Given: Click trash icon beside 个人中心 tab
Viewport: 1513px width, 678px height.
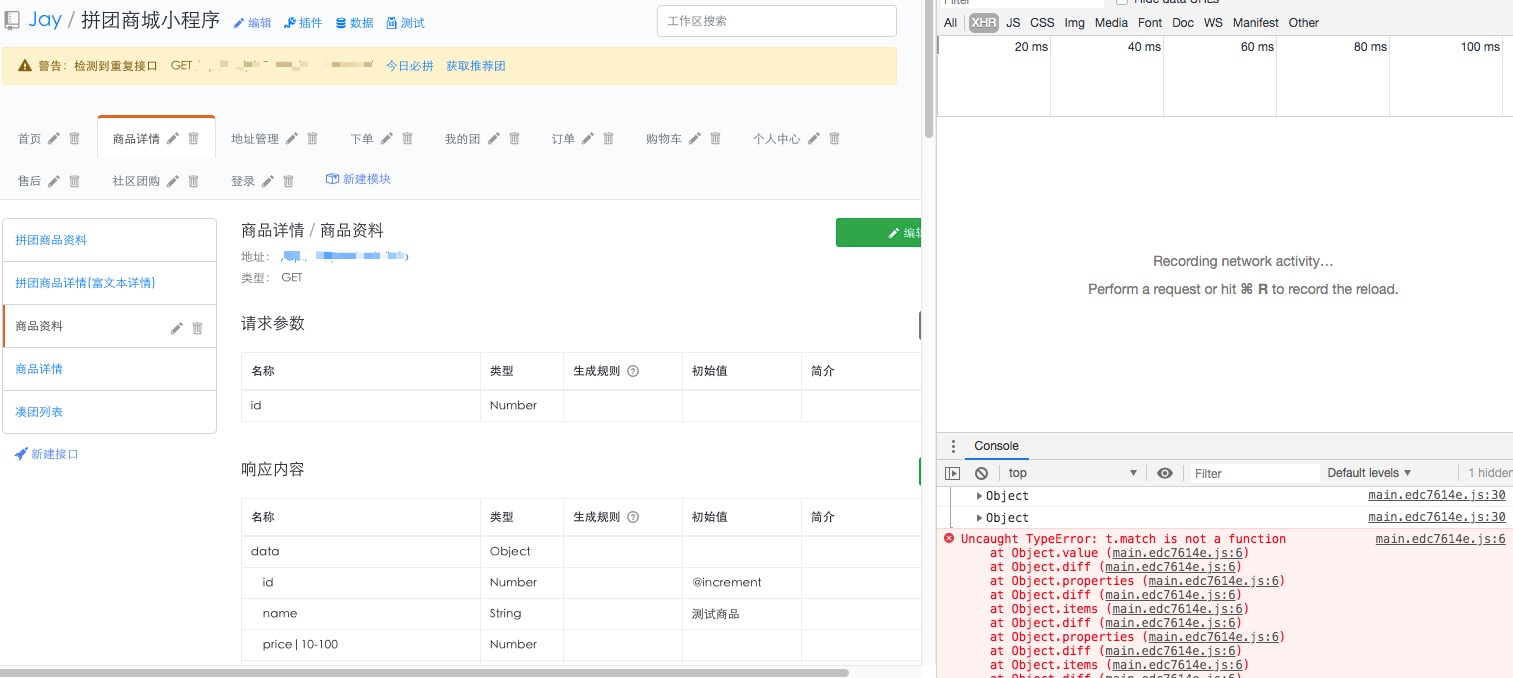Looking at the screenshot, I should point(834,139).
